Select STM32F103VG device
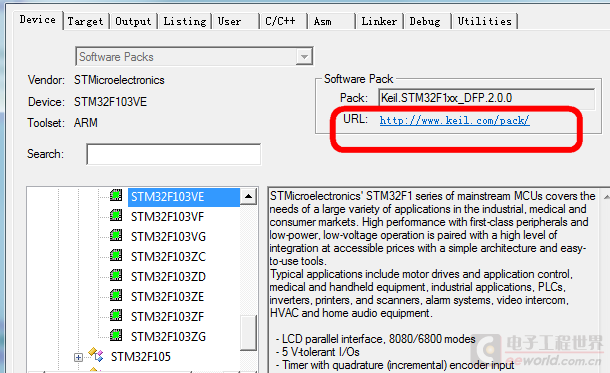 coord(168,237)
